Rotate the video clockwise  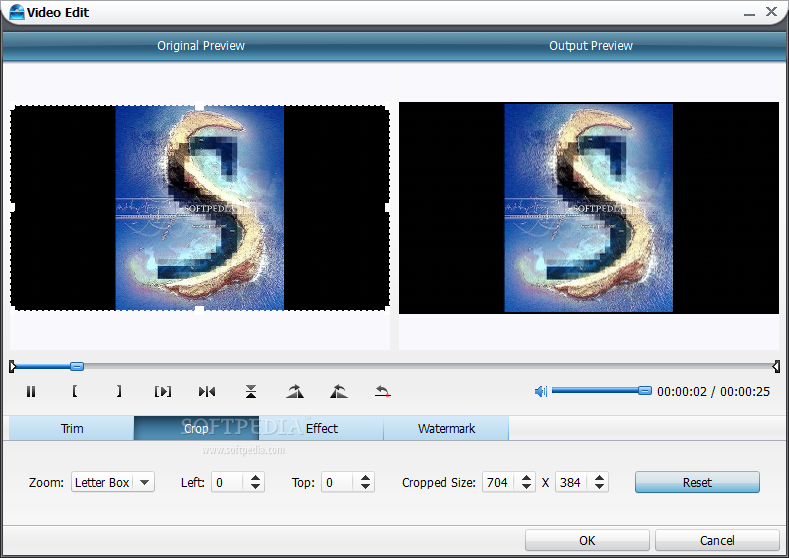(x=295, y=391)
